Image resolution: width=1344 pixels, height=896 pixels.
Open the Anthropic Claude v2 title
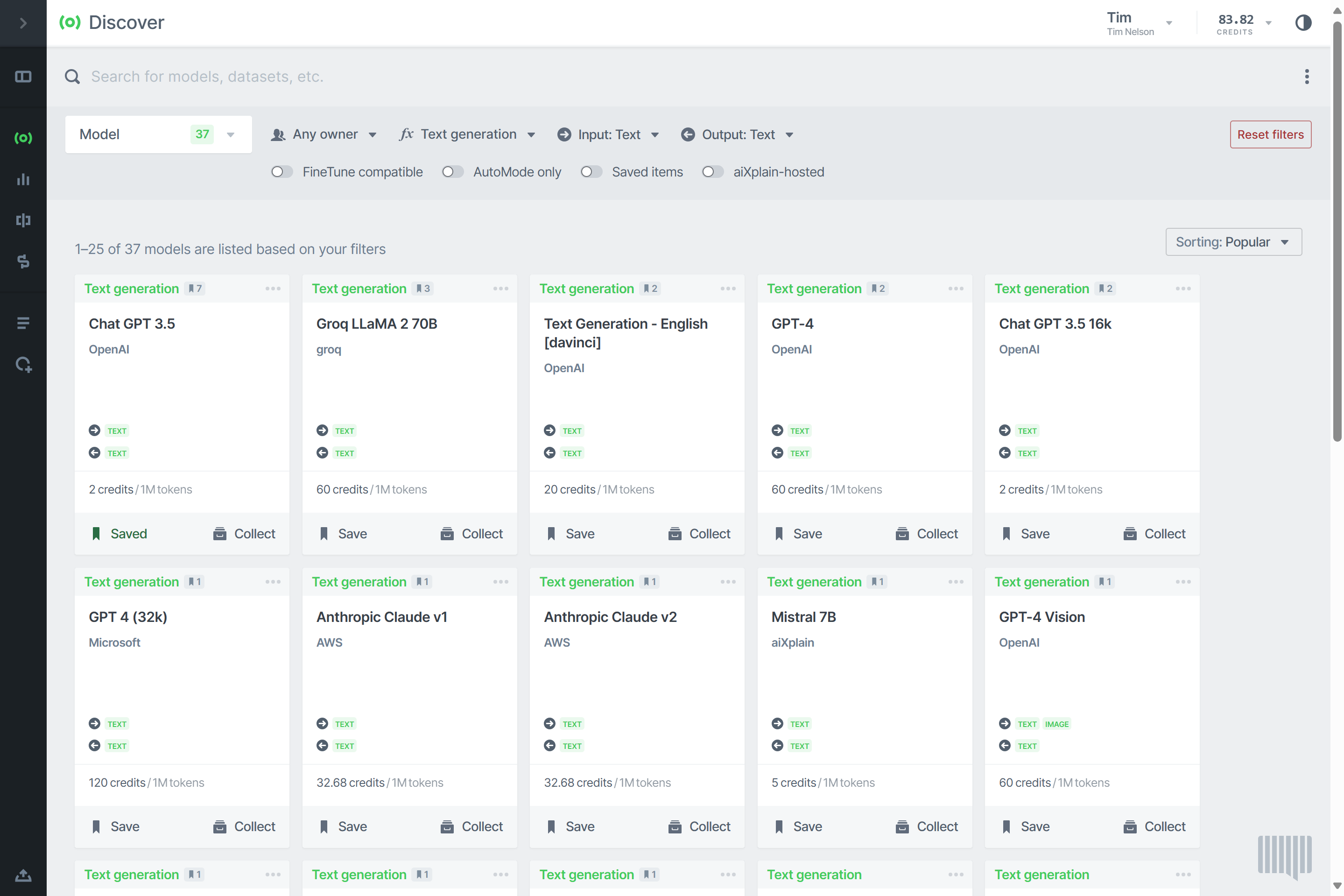pyautogui.click(x=610, y=617)
